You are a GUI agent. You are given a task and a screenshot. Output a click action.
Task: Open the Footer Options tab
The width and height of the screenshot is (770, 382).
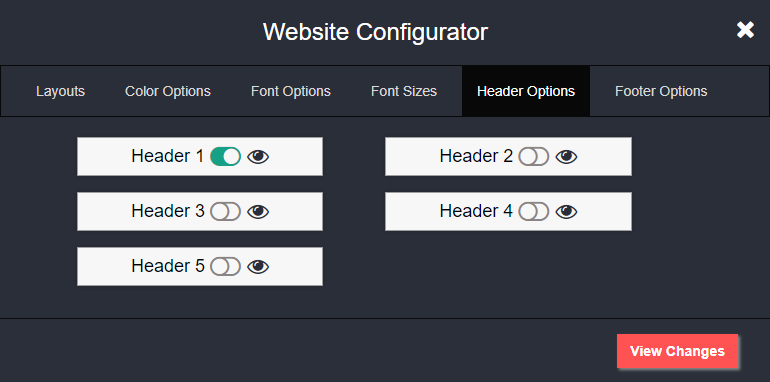661,91
